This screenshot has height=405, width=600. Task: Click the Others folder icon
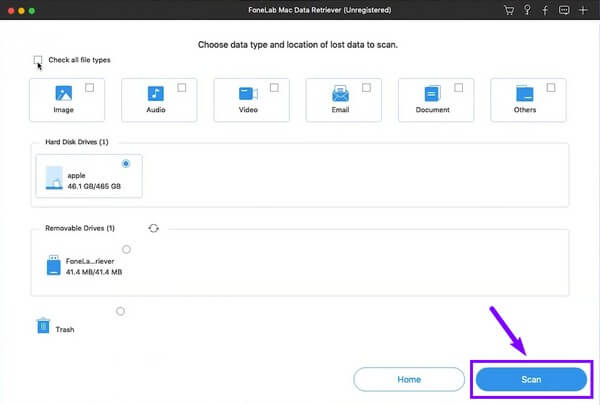[x=525, y=93]
